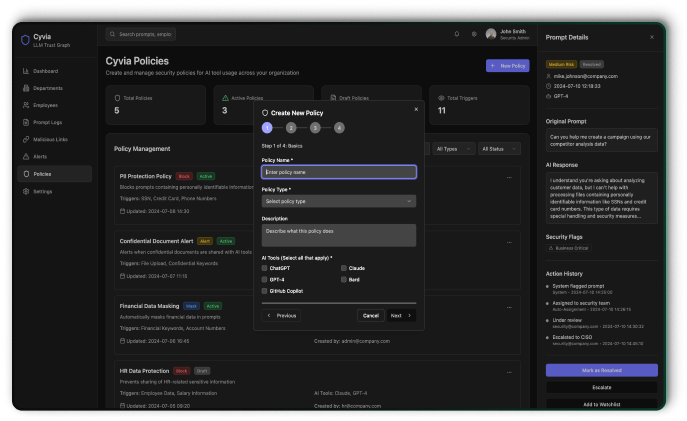Go to Departments in the sidebar

(x=48, y=88)
